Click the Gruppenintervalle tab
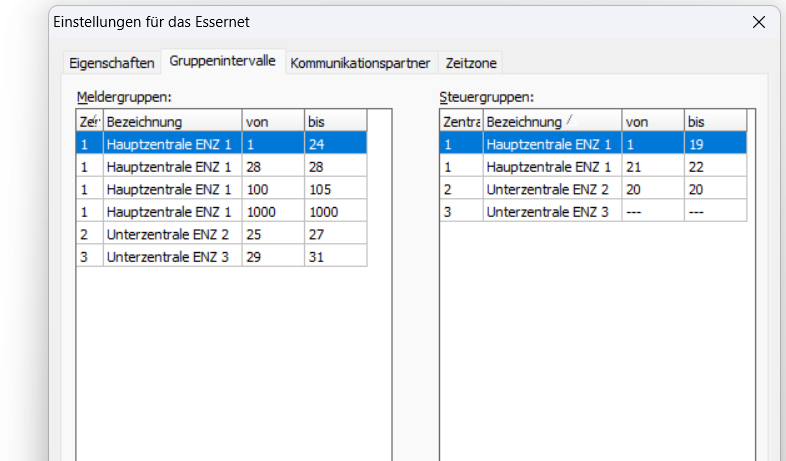This screenshot has width=786, height=461. click(222, 62)
